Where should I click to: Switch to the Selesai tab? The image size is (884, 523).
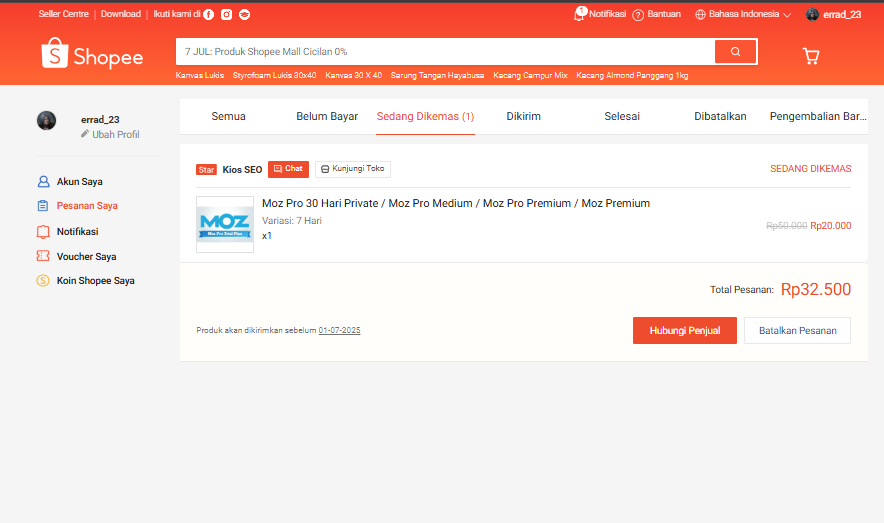coord(622,116)
